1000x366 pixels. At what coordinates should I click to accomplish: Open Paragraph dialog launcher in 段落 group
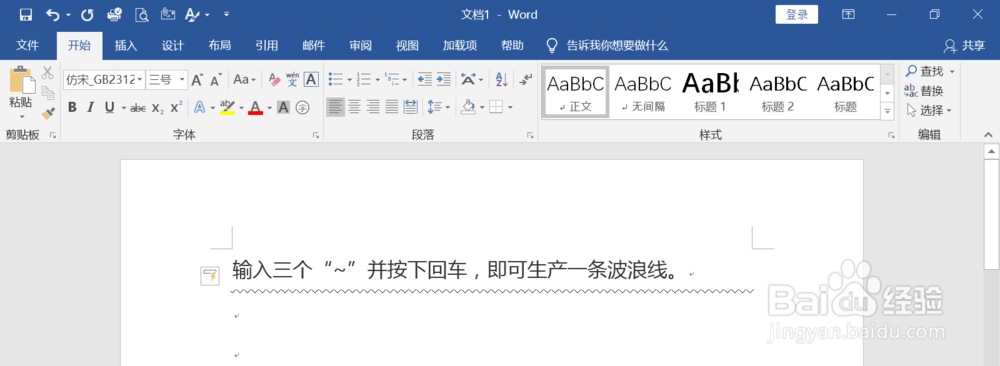click(x=529, y=135)
